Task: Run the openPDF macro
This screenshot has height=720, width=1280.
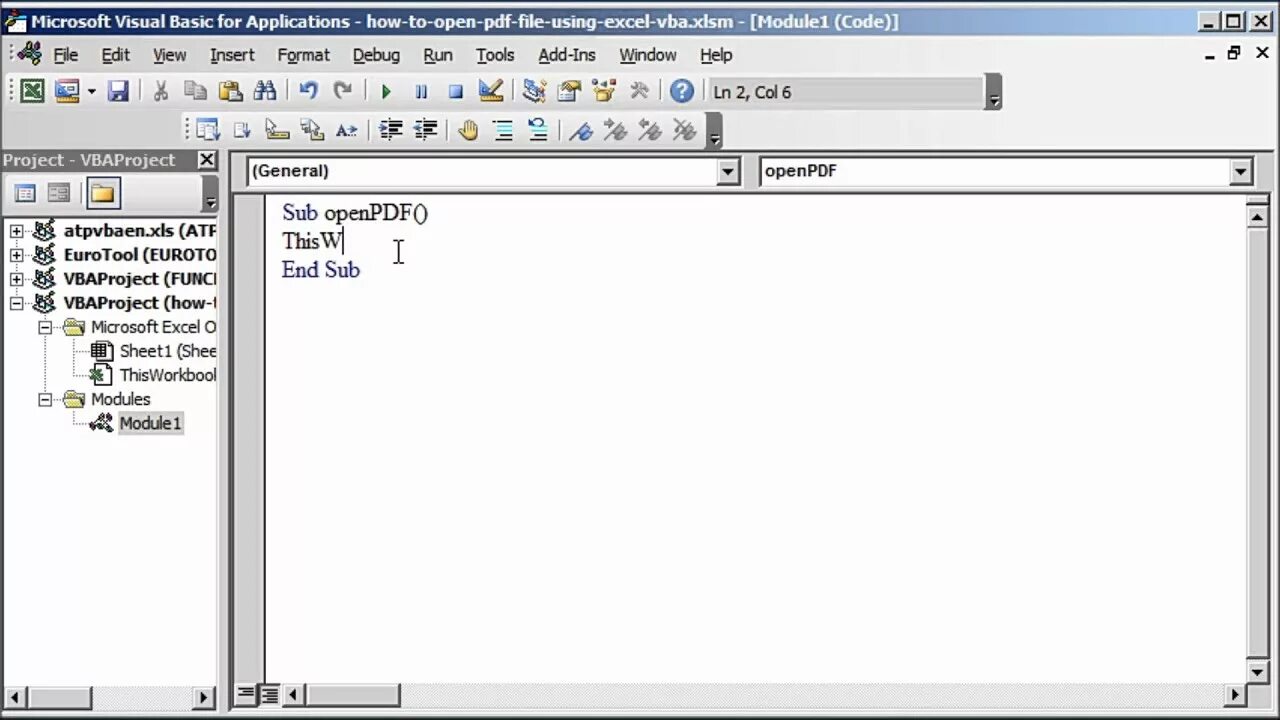Action: 386,91
